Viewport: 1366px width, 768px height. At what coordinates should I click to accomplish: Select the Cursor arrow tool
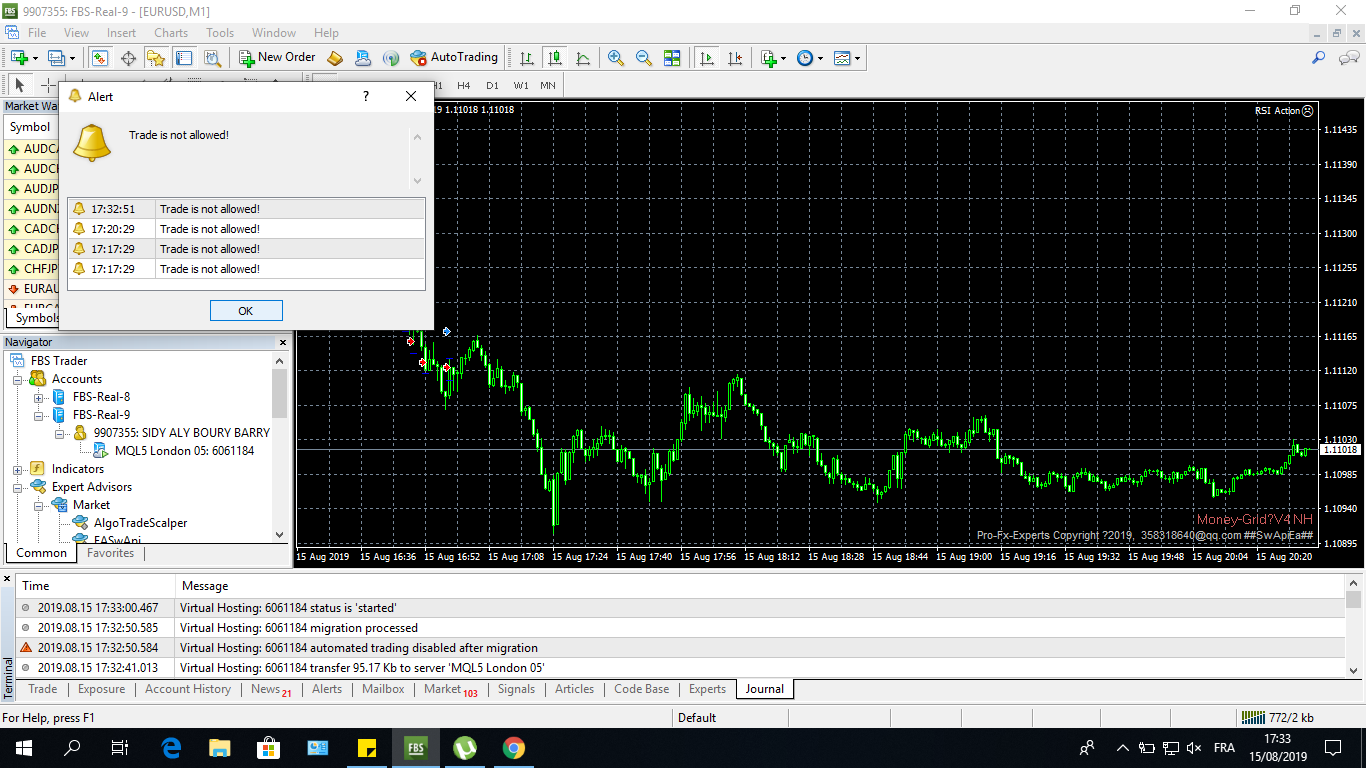(19, 86)
